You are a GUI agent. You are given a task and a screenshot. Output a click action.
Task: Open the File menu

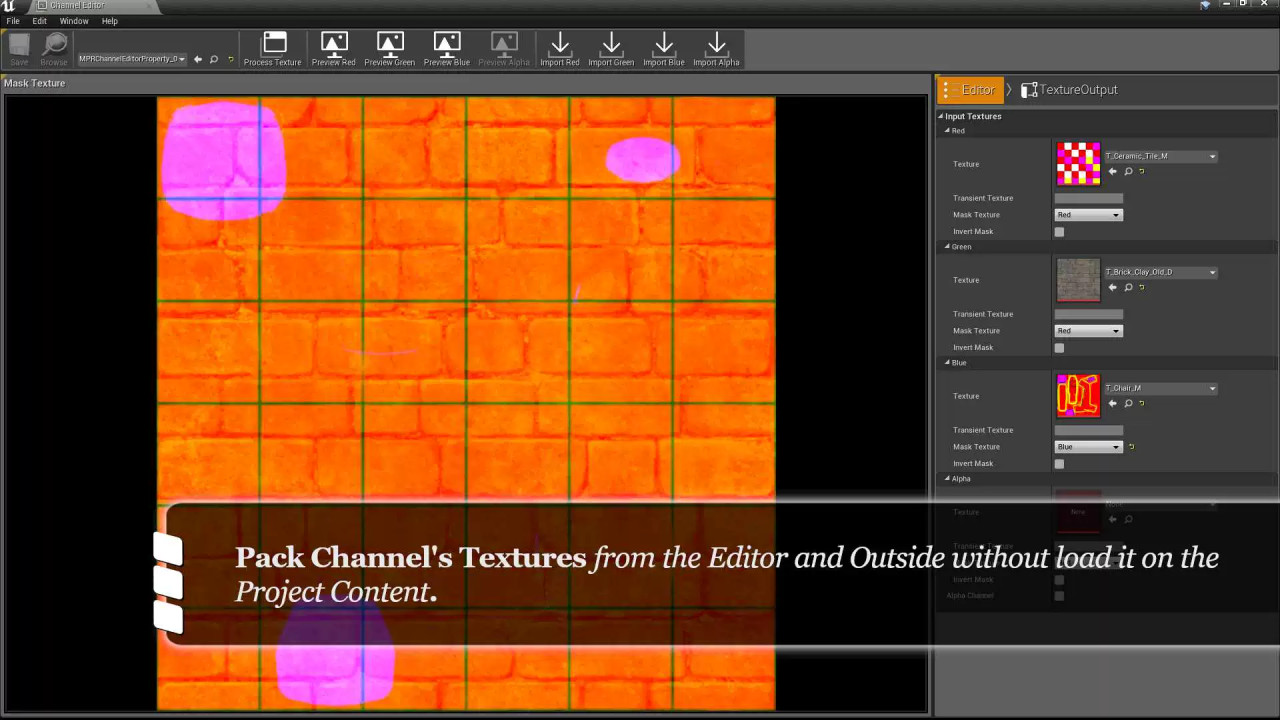[13, 21]
